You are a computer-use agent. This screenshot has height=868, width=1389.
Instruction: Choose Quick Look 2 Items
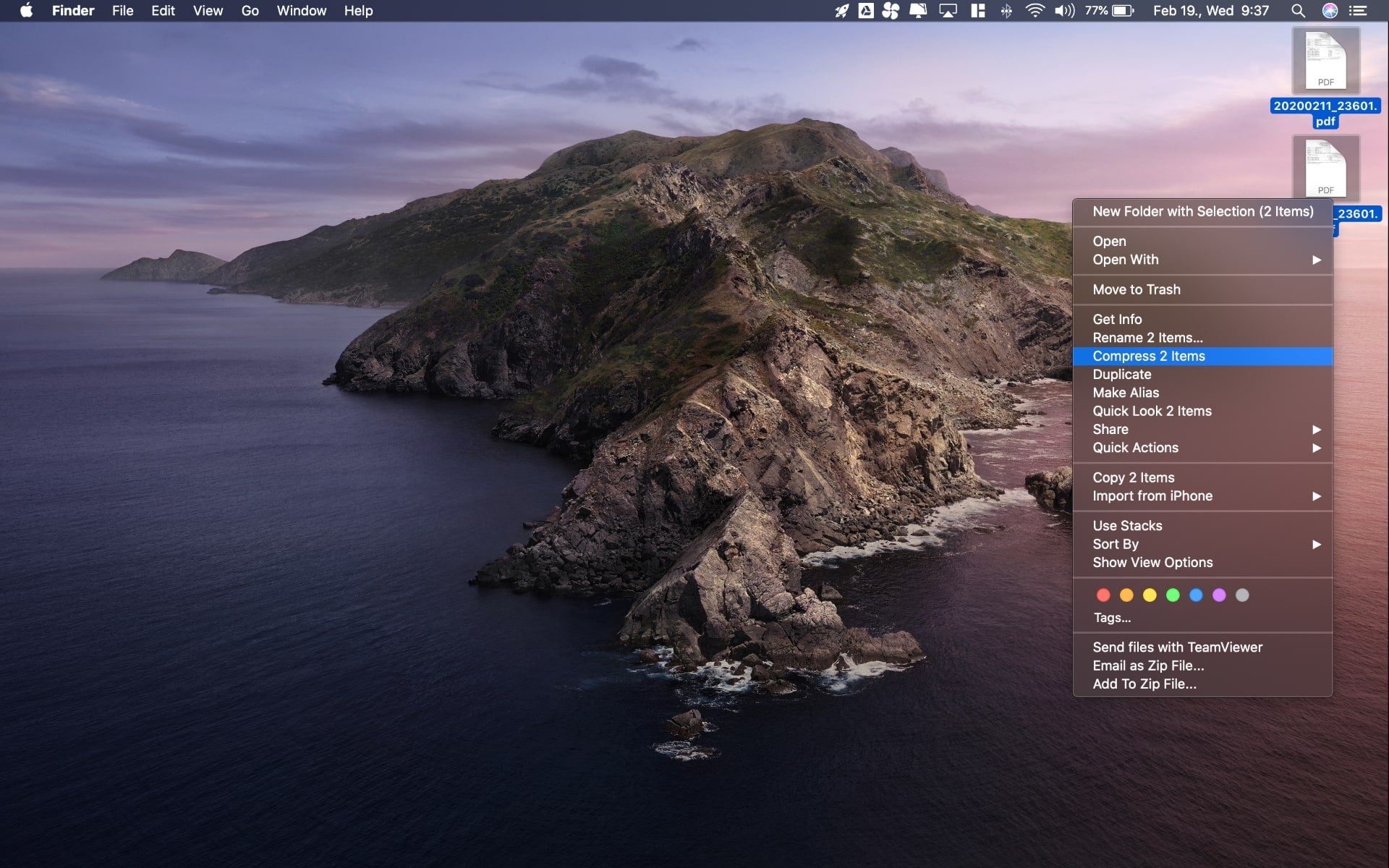(1202, 411)
